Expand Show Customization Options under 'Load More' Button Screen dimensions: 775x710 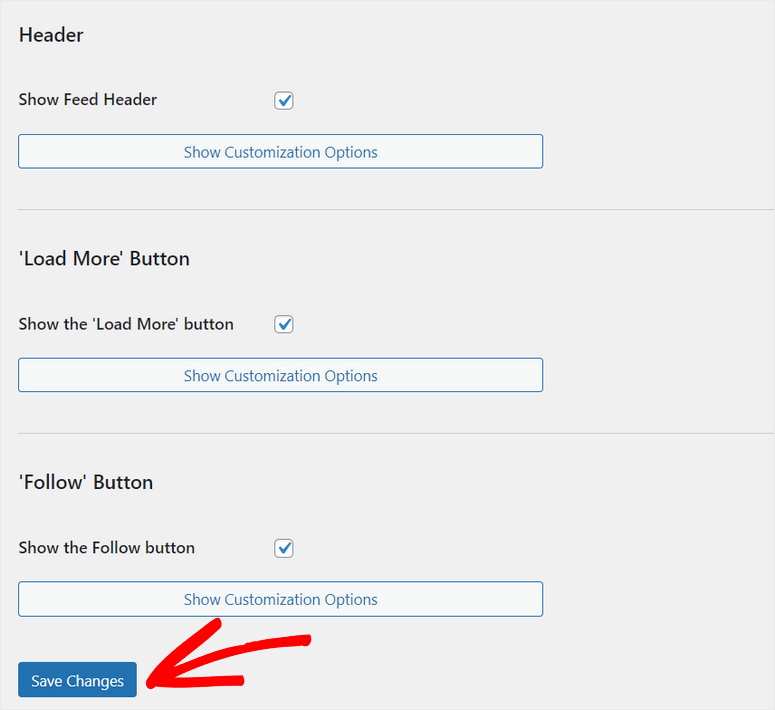coord(281,375)
